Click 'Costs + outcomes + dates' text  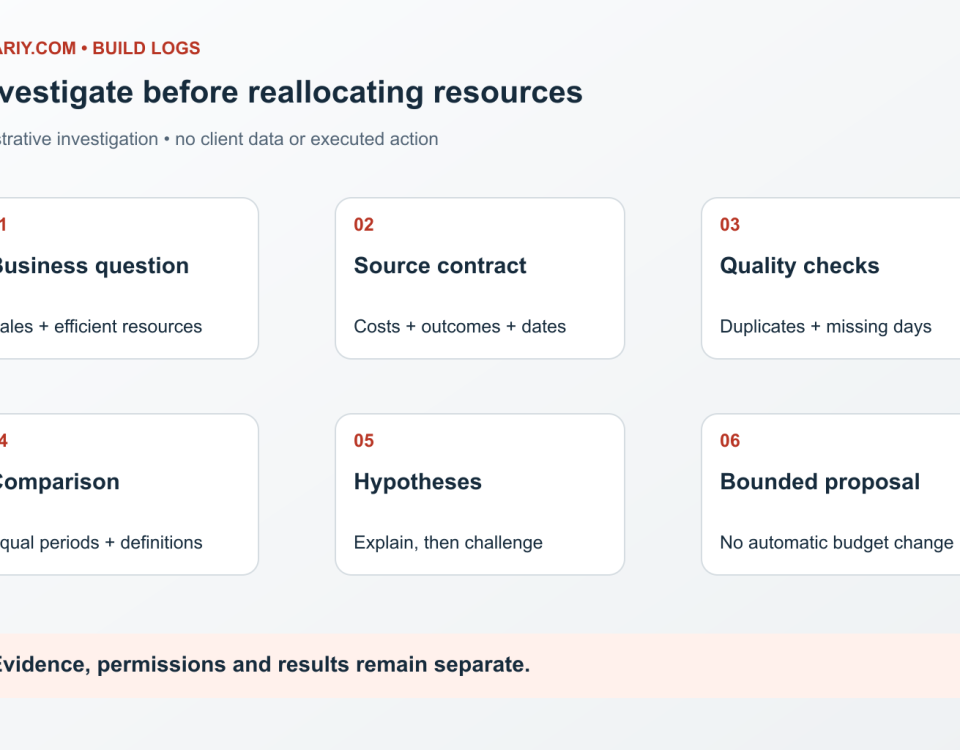pyautogui.click(x=460, y=326)
